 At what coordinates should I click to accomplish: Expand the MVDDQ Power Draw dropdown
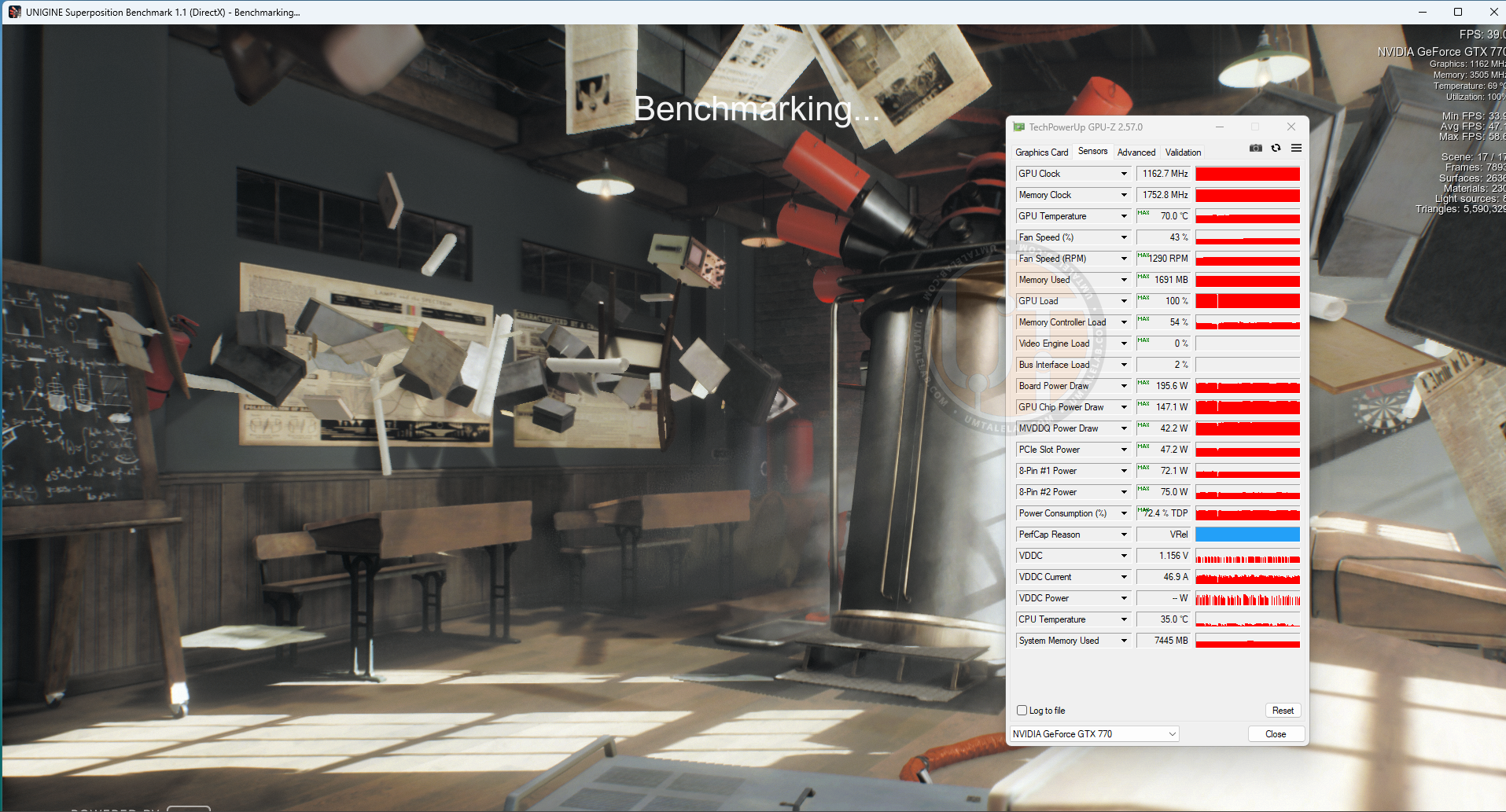point(1124,428)
